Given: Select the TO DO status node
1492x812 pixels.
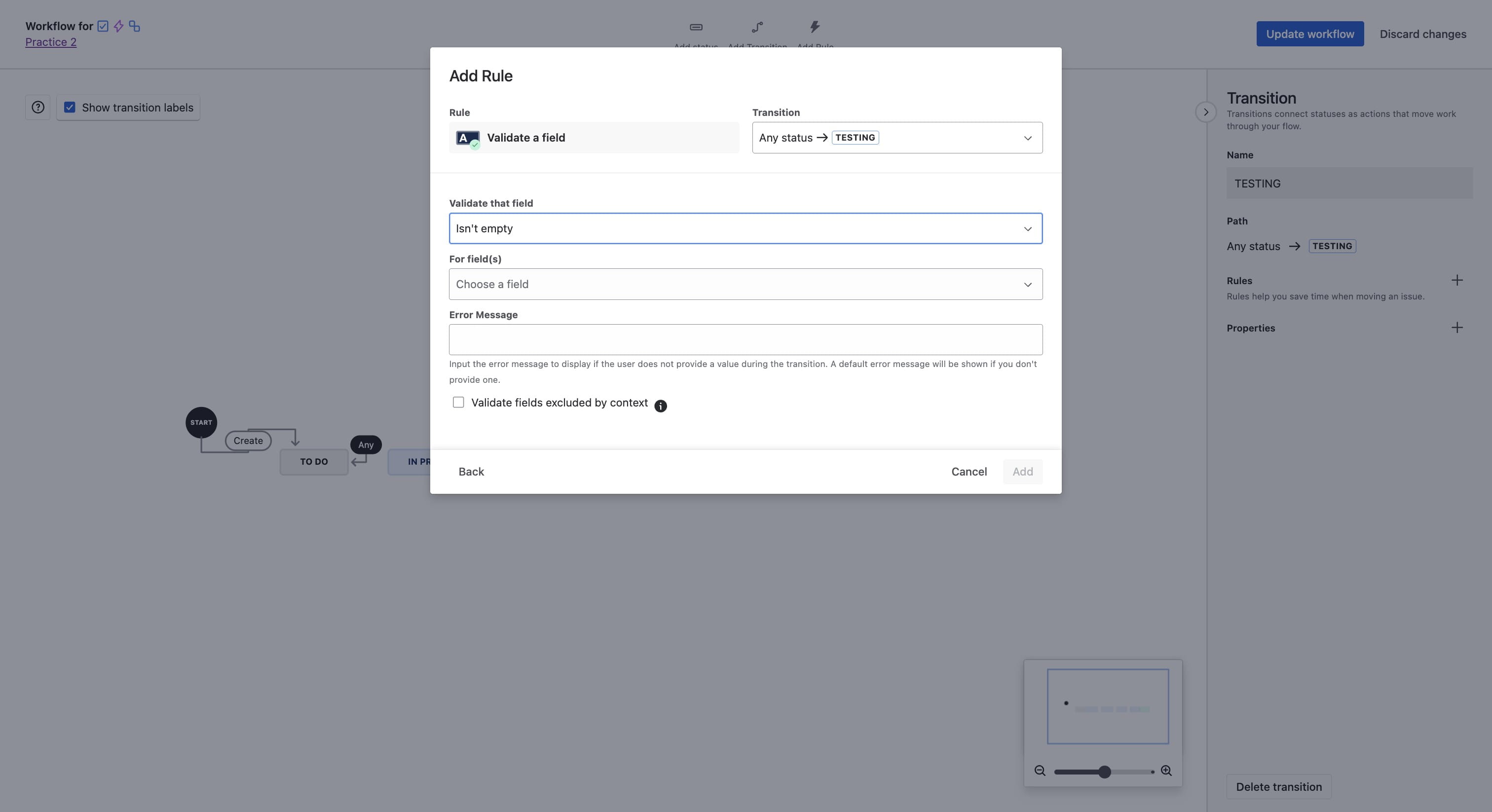Looking at the screenshot, I should tap(314, 462).
